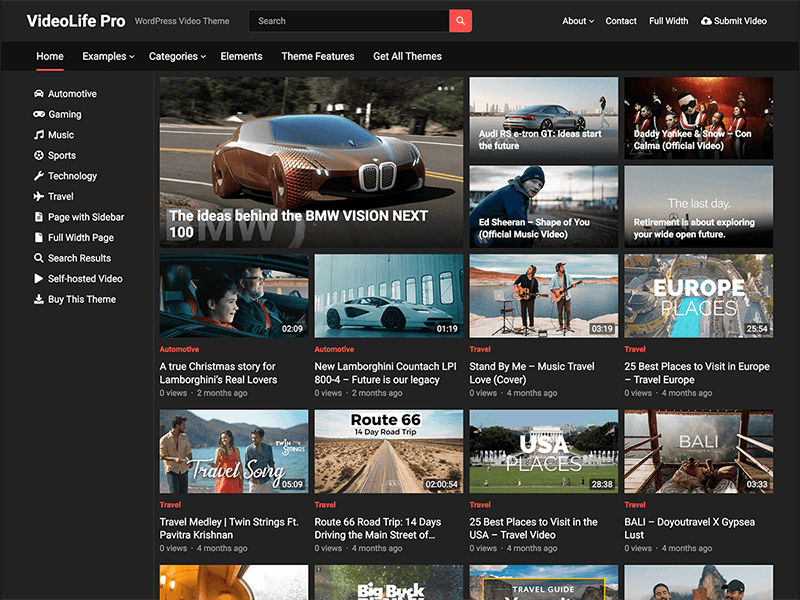Click the Elements navigation link

(x=241, y=57)
